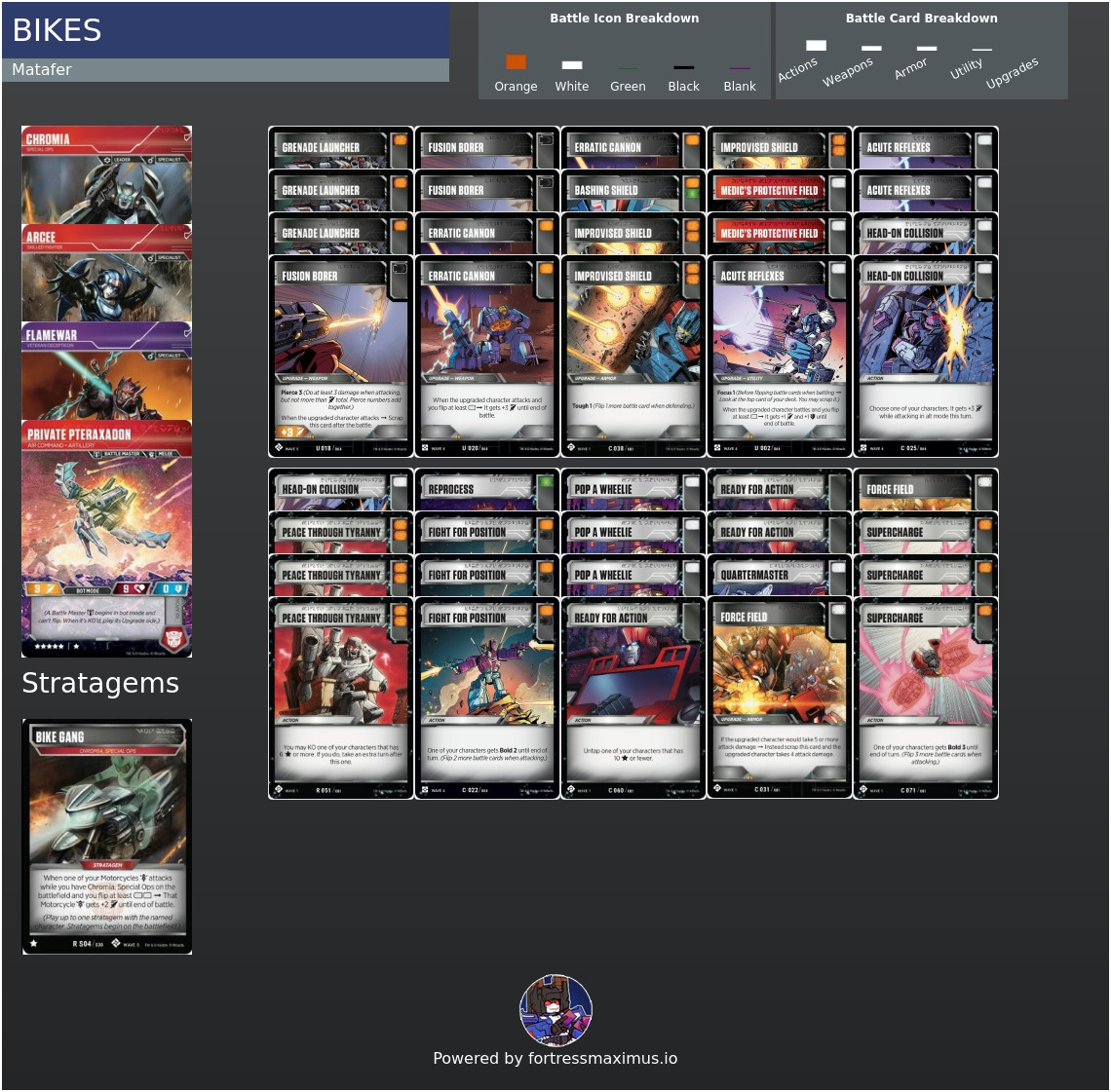Click the Autobot faction badge on Private Pteraxadon
This screenshot has height=1092, width=1111.
point(175,638)
